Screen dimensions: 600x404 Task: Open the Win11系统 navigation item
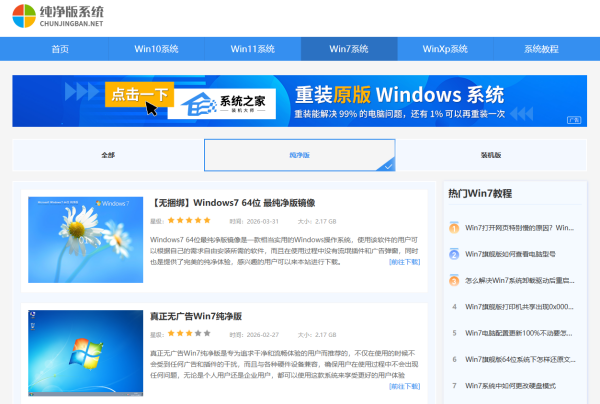point(253,49)
